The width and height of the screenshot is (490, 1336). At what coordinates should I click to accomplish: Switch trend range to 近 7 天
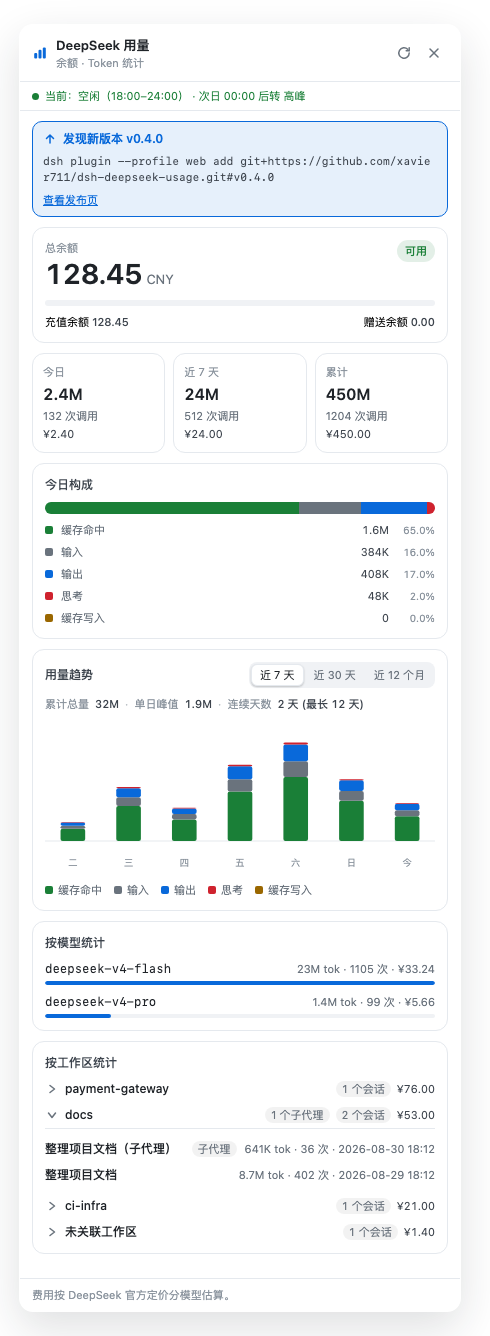[x=277, y=675]
